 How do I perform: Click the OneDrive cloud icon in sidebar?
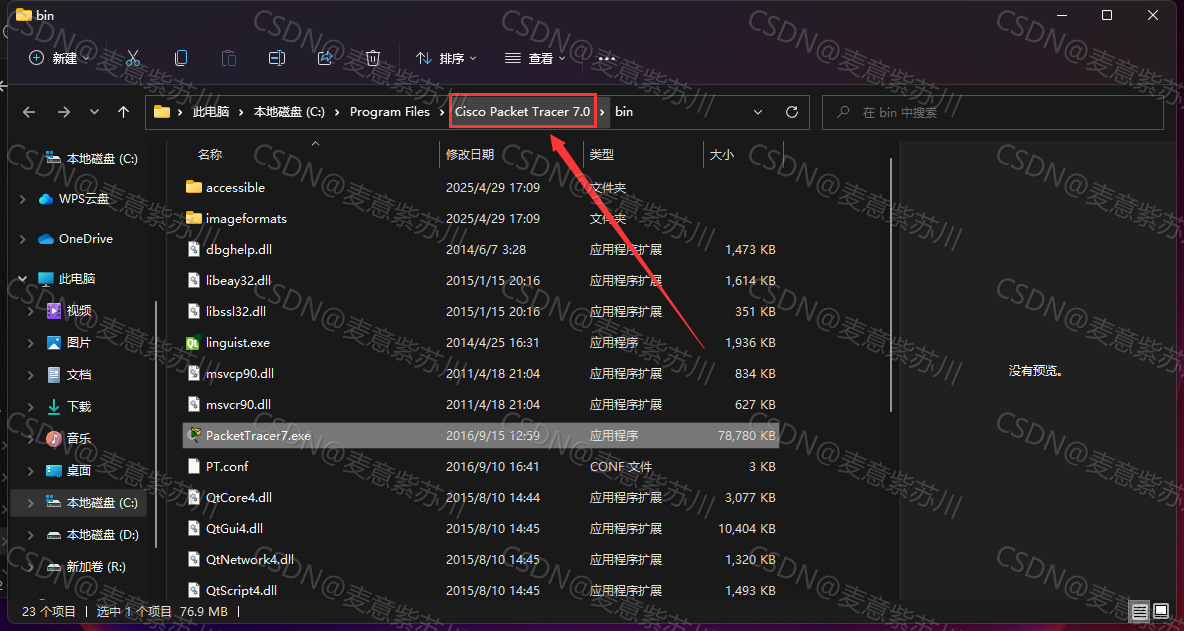(x=46, y=239)
